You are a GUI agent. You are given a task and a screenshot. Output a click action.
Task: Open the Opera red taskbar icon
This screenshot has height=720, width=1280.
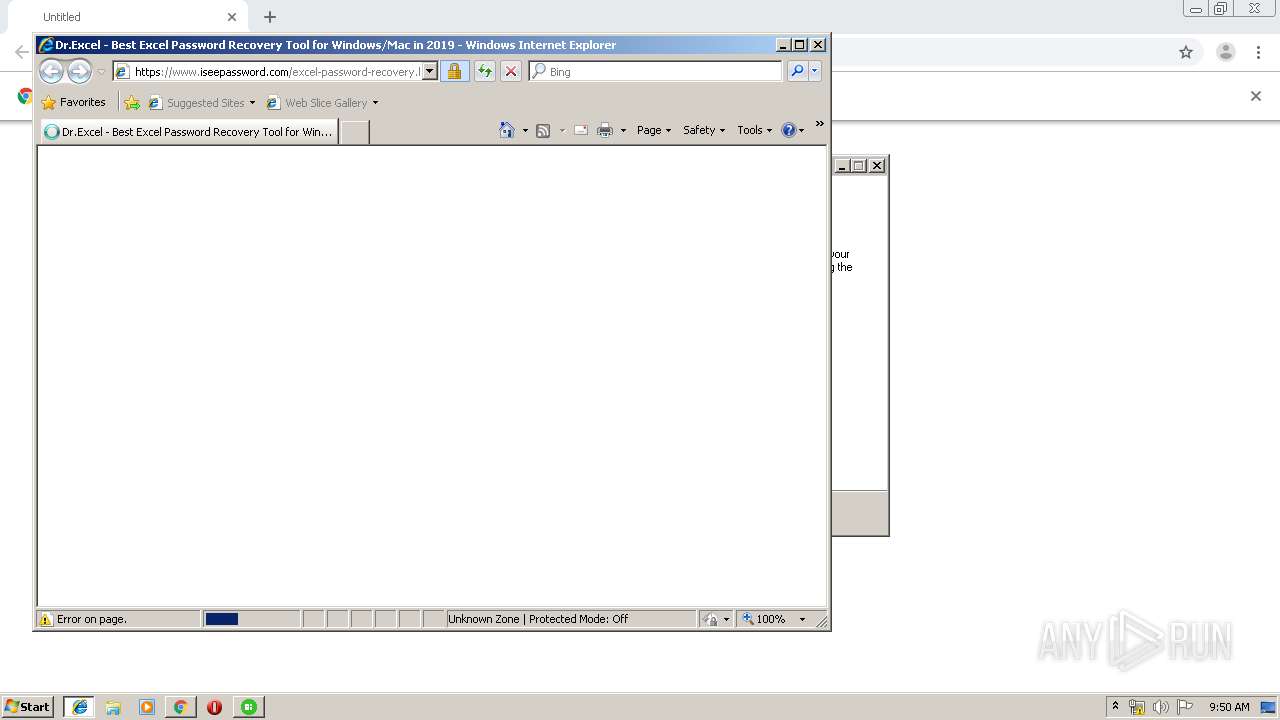[x=214, y=707]
